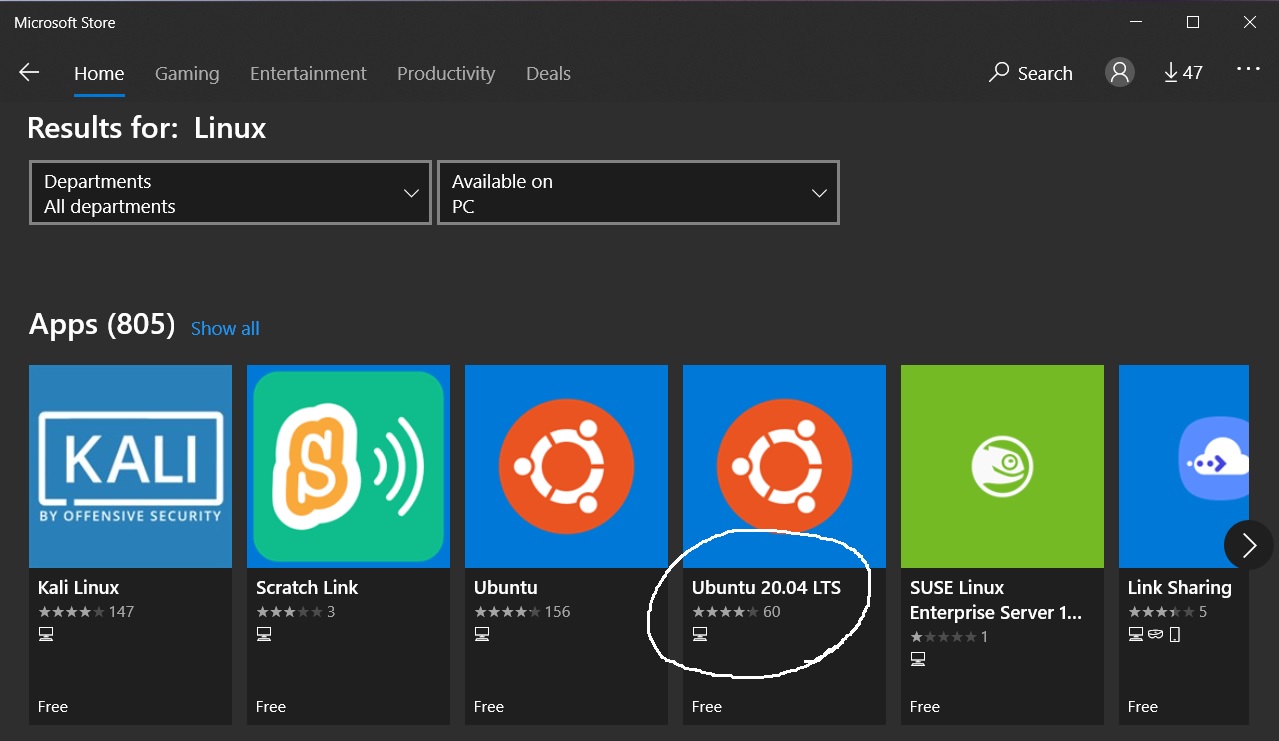The image size is (1279, 741).
Task: Show next apps with right arrow
Action: (1248, 545)
